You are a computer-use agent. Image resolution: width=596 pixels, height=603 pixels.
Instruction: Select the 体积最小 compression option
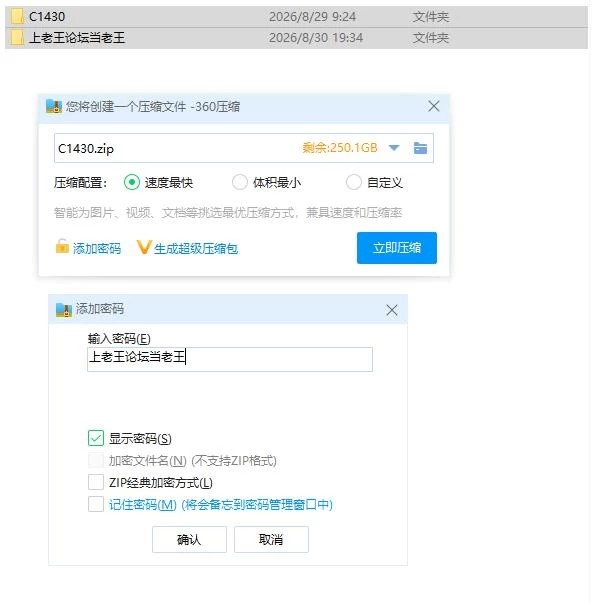[x=240, y=182]
